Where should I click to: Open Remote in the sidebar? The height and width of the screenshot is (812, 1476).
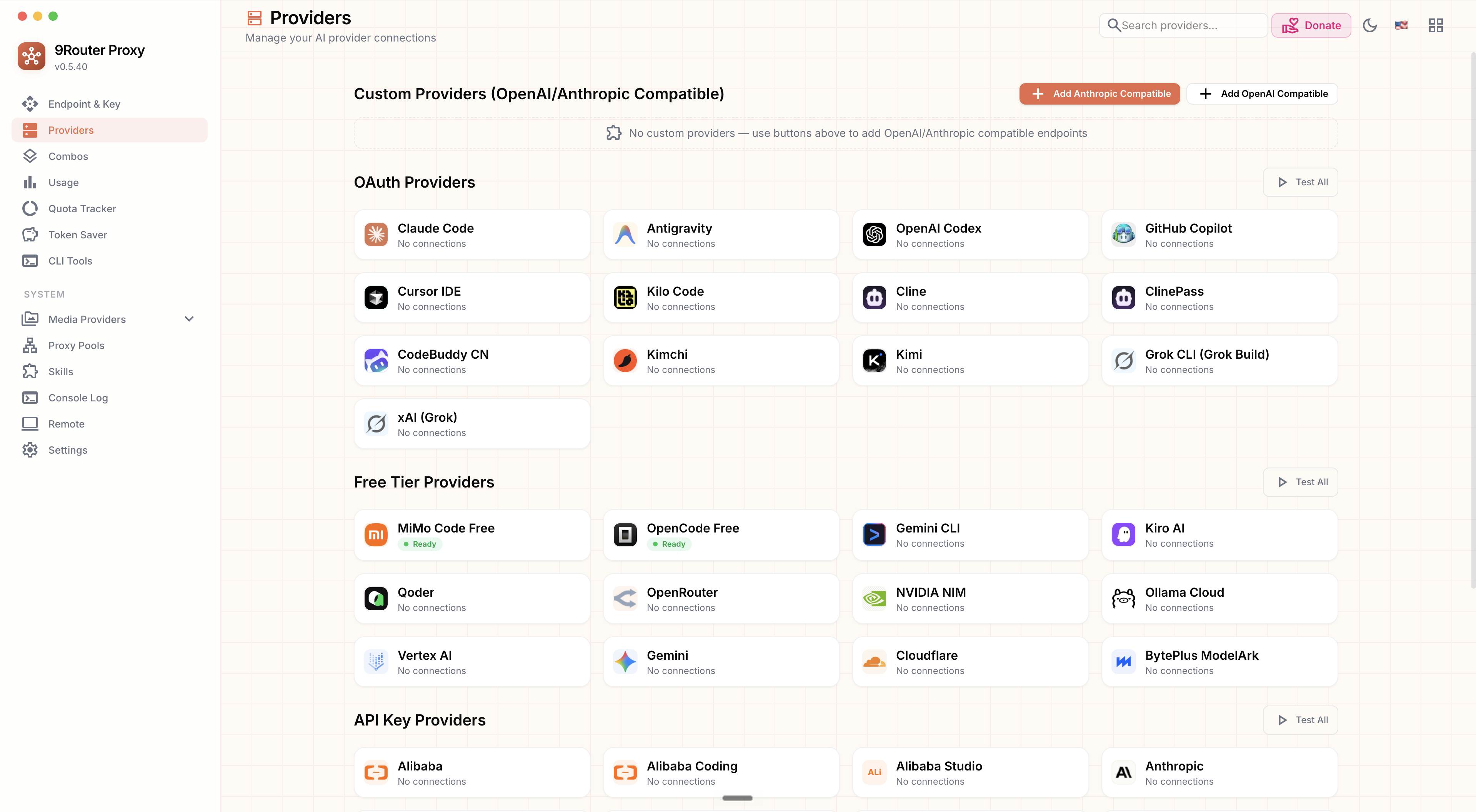coord(110,424)
